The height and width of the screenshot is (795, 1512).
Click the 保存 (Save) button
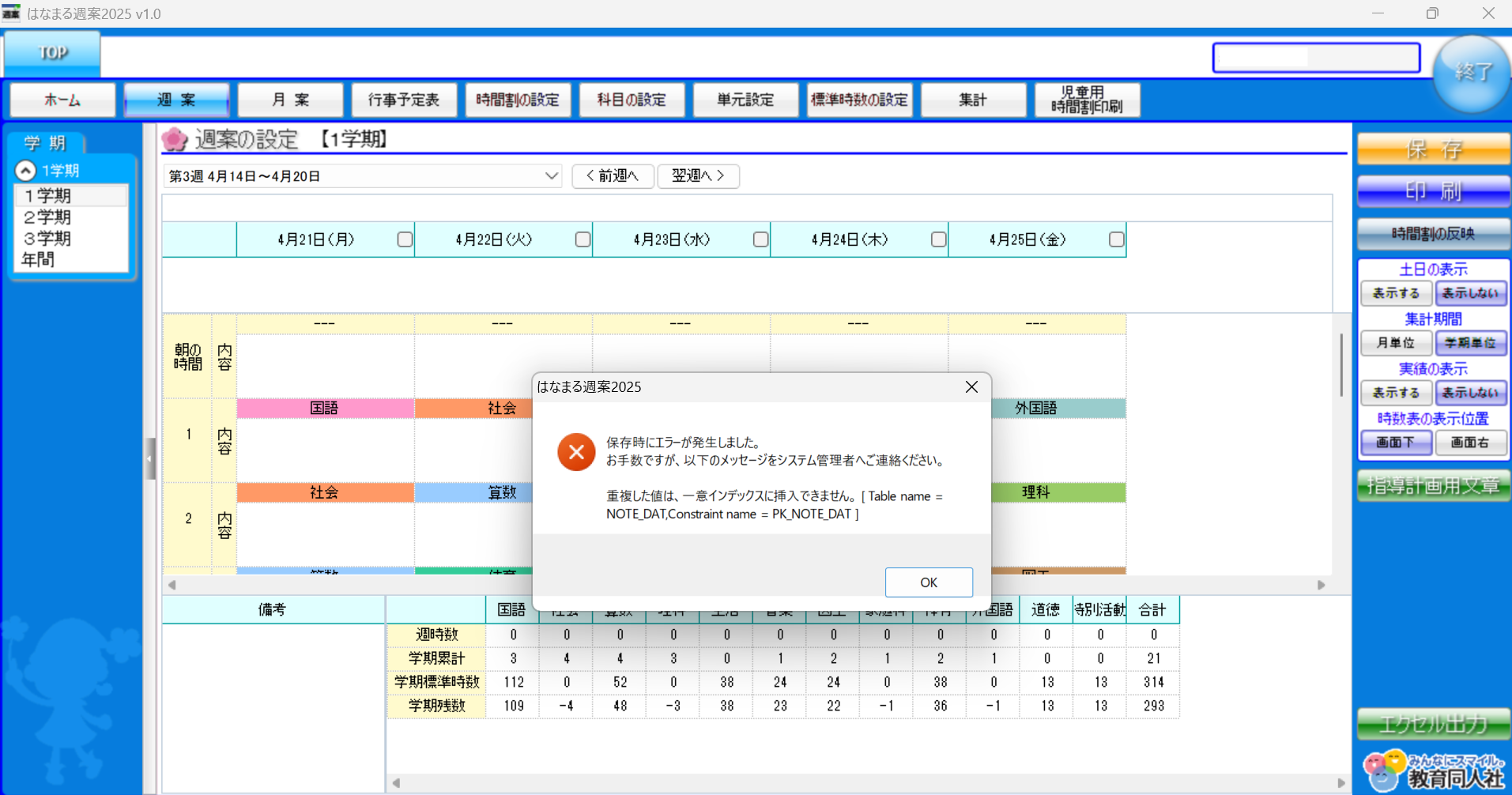tap(1432, 149)
